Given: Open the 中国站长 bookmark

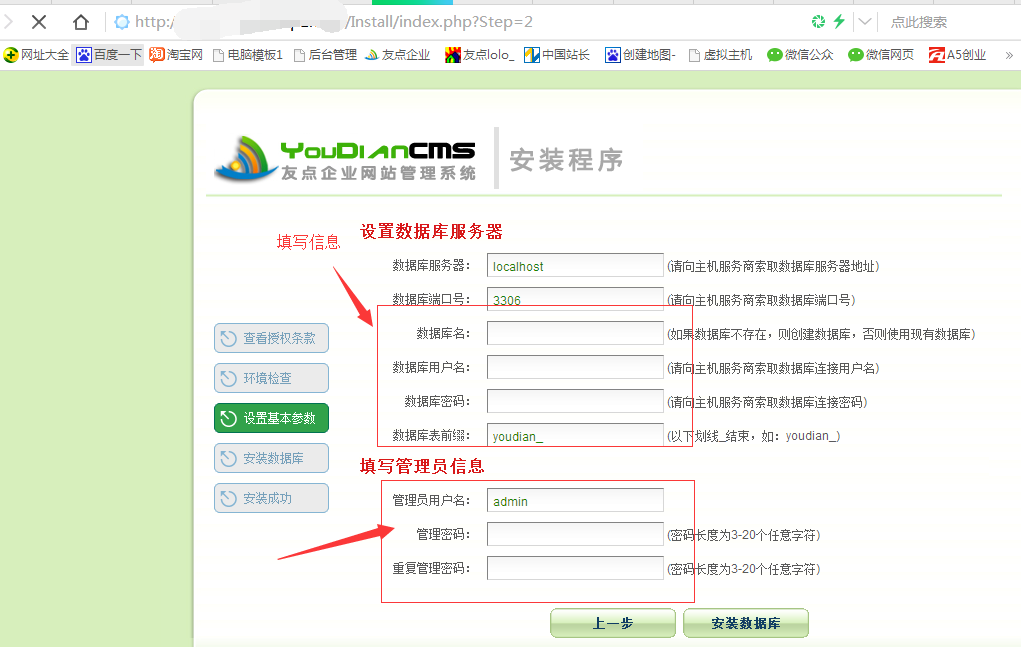Looking at the screenshot, I should tap(557, 55).
